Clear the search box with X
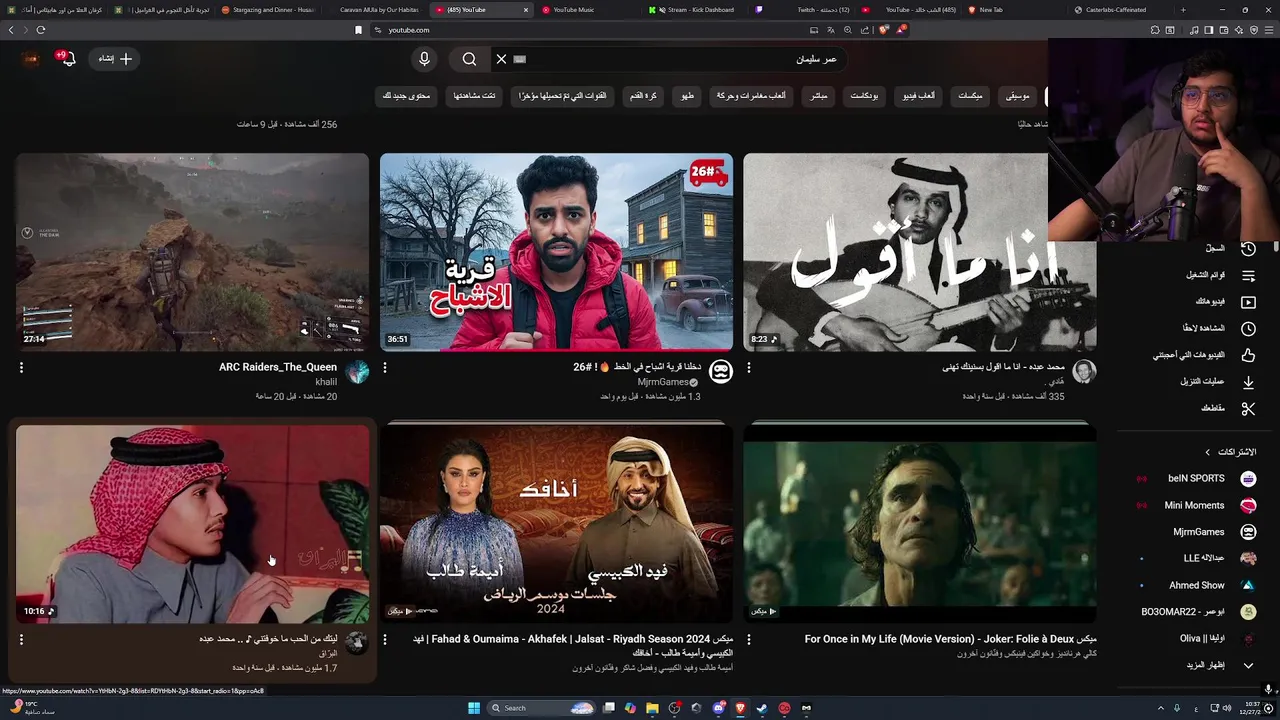The image size is (1280, 720). point(501,59)
